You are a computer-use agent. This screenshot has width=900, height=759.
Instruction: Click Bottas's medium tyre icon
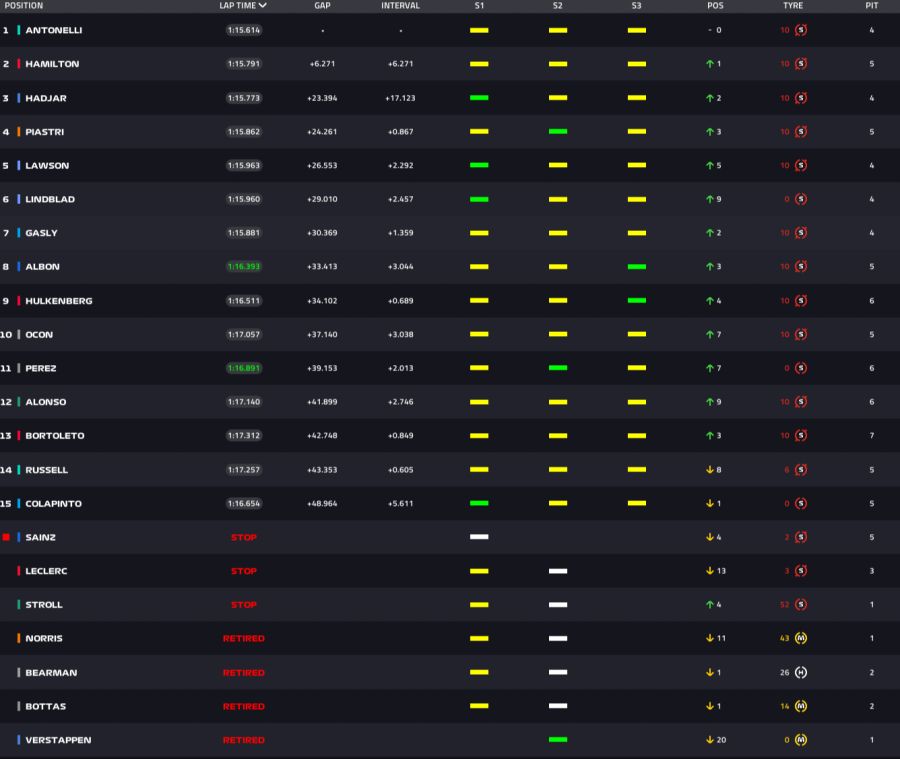coord(801,706)
